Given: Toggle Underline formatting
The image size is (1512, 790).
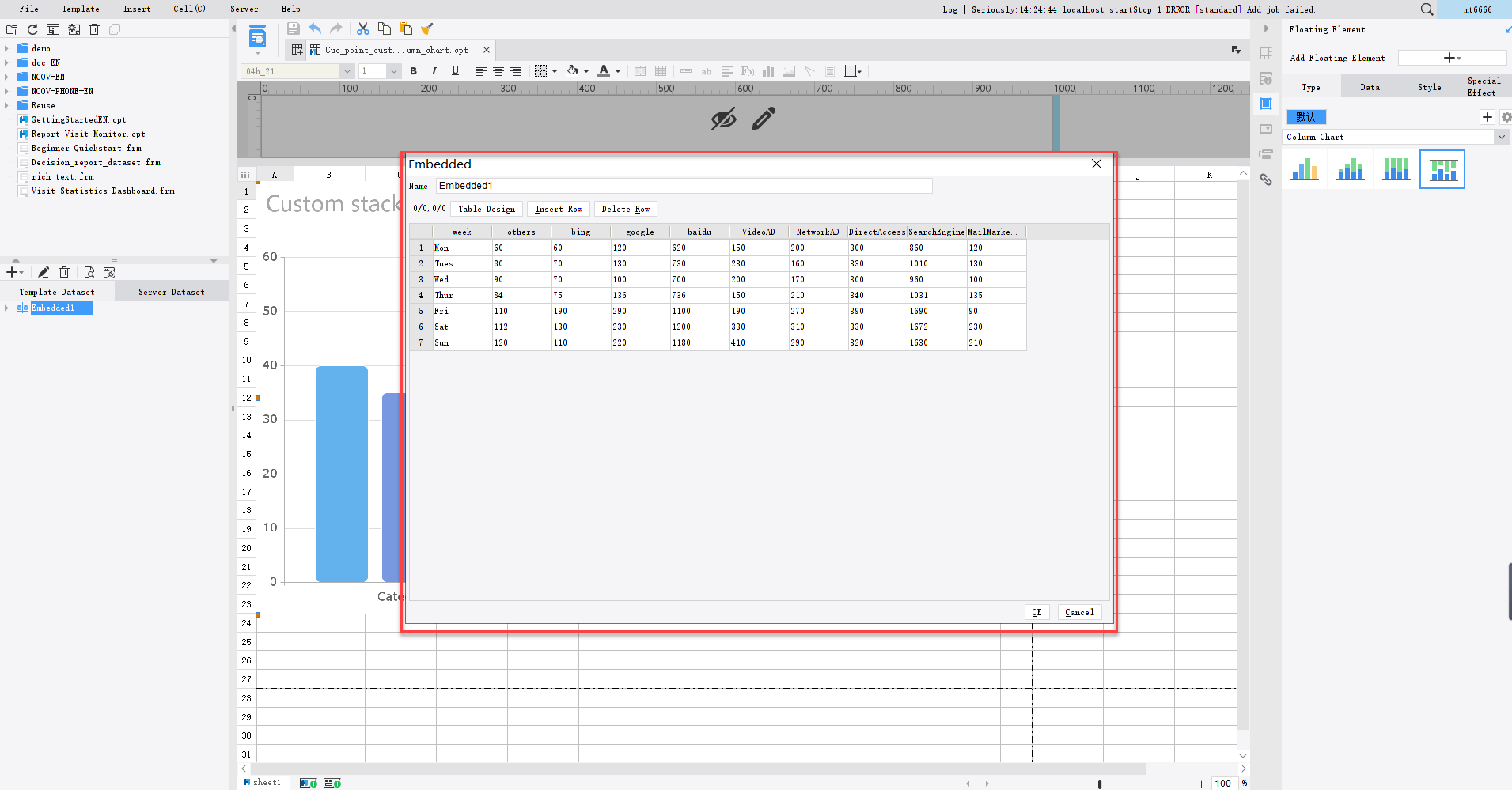Looking at the screenshot, I should 455,71.
